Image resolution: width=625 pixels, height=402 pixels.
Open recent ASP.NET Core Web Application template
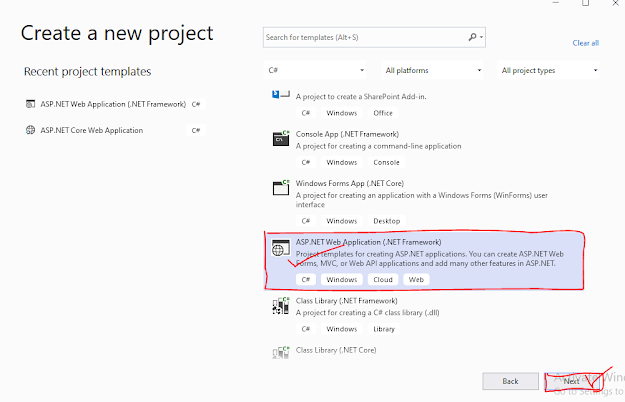[115, 130]
